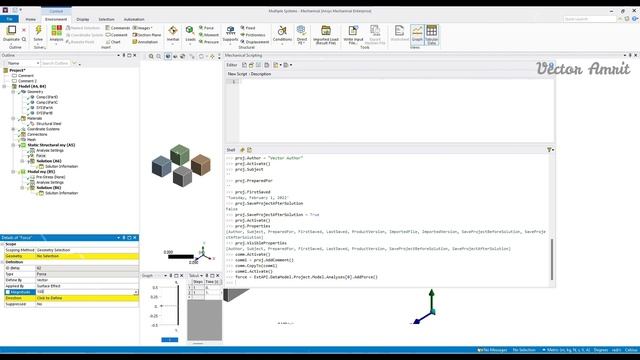Click the Scoping Method value field
640x360 pixels.
click(x=87, y=250)
